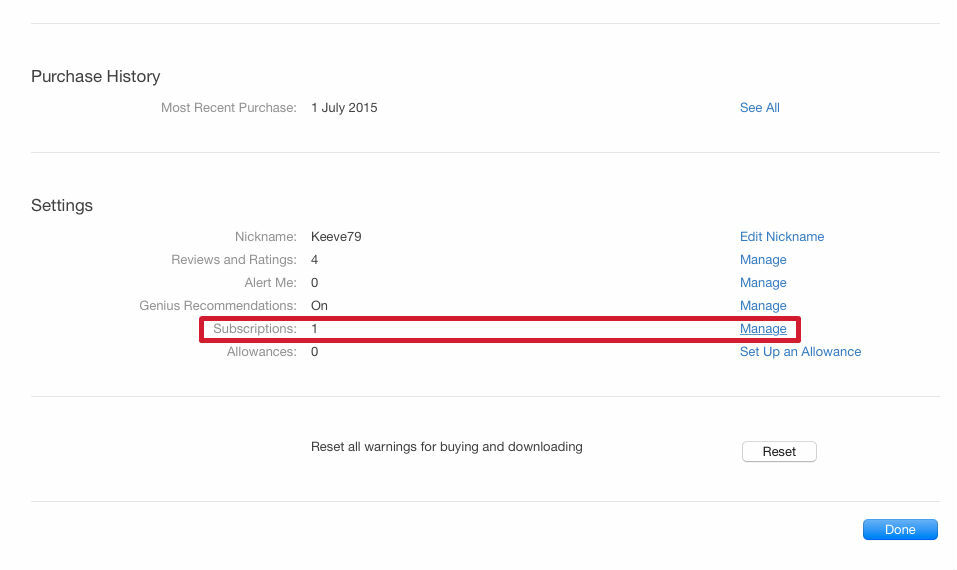957x570 pixels.
Task: Click the Allowances label
Action: tap(262, 352)
